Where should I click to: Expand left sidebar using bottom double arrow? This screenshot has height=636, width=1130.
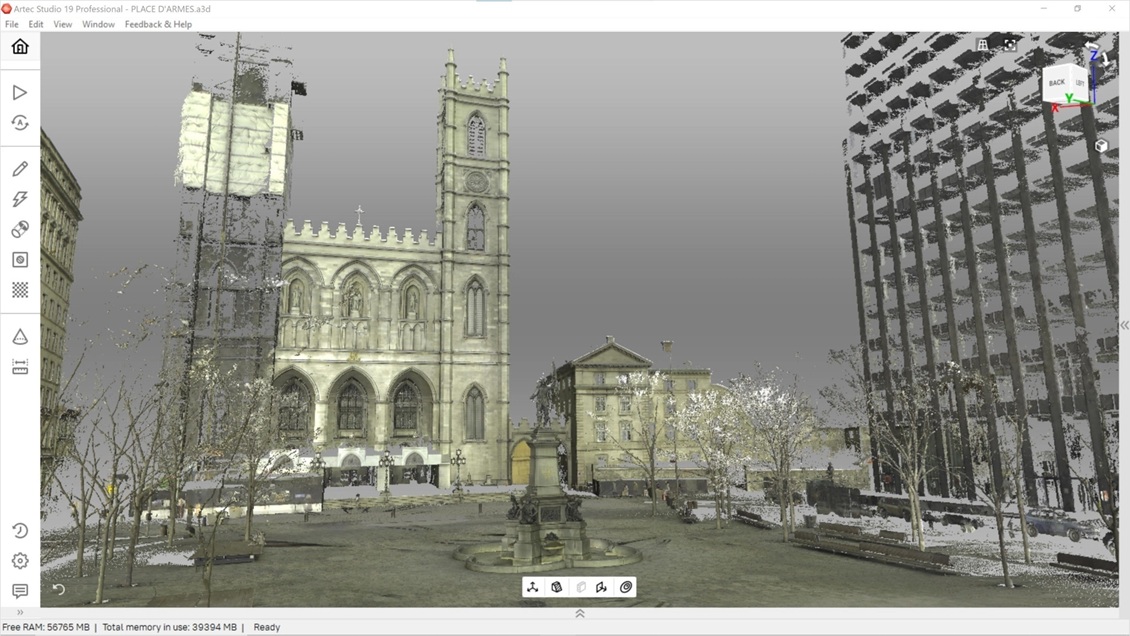(x=20, y=612)
